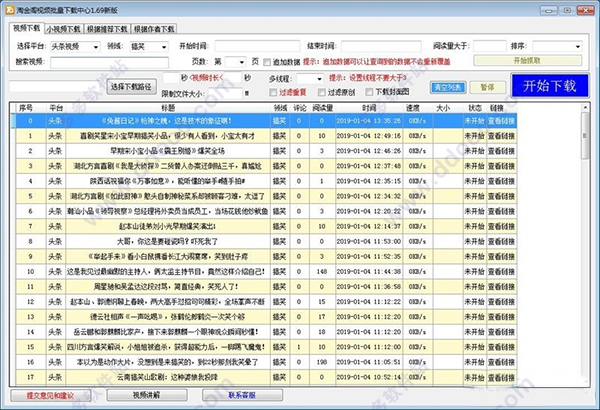
Task: Click the 提交意见和建议 button
Action: pyautogui.click(x=50, y=395)
